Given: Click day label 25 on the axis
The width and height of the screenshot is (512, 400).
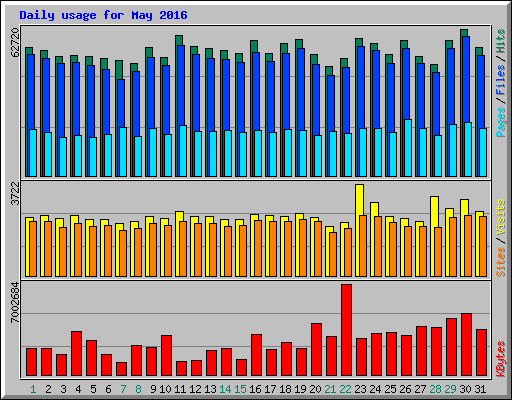Looking at the screenshot, I should (390, 389).
